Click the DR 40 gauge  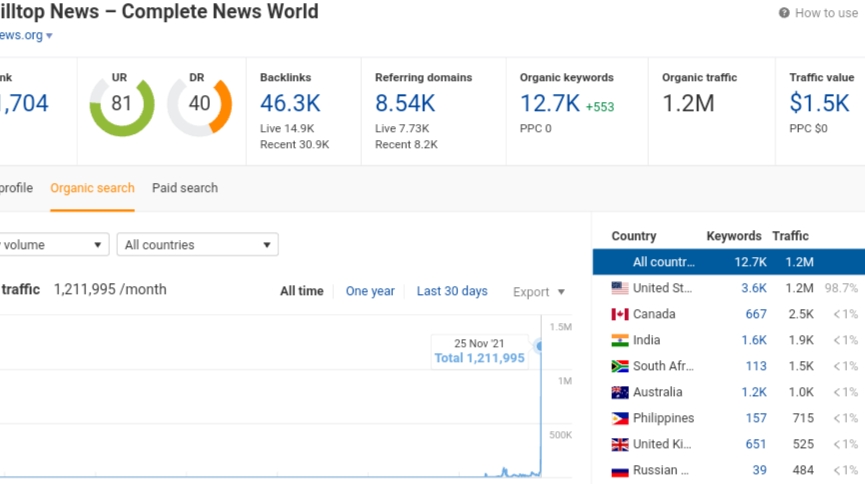point(199,104)
